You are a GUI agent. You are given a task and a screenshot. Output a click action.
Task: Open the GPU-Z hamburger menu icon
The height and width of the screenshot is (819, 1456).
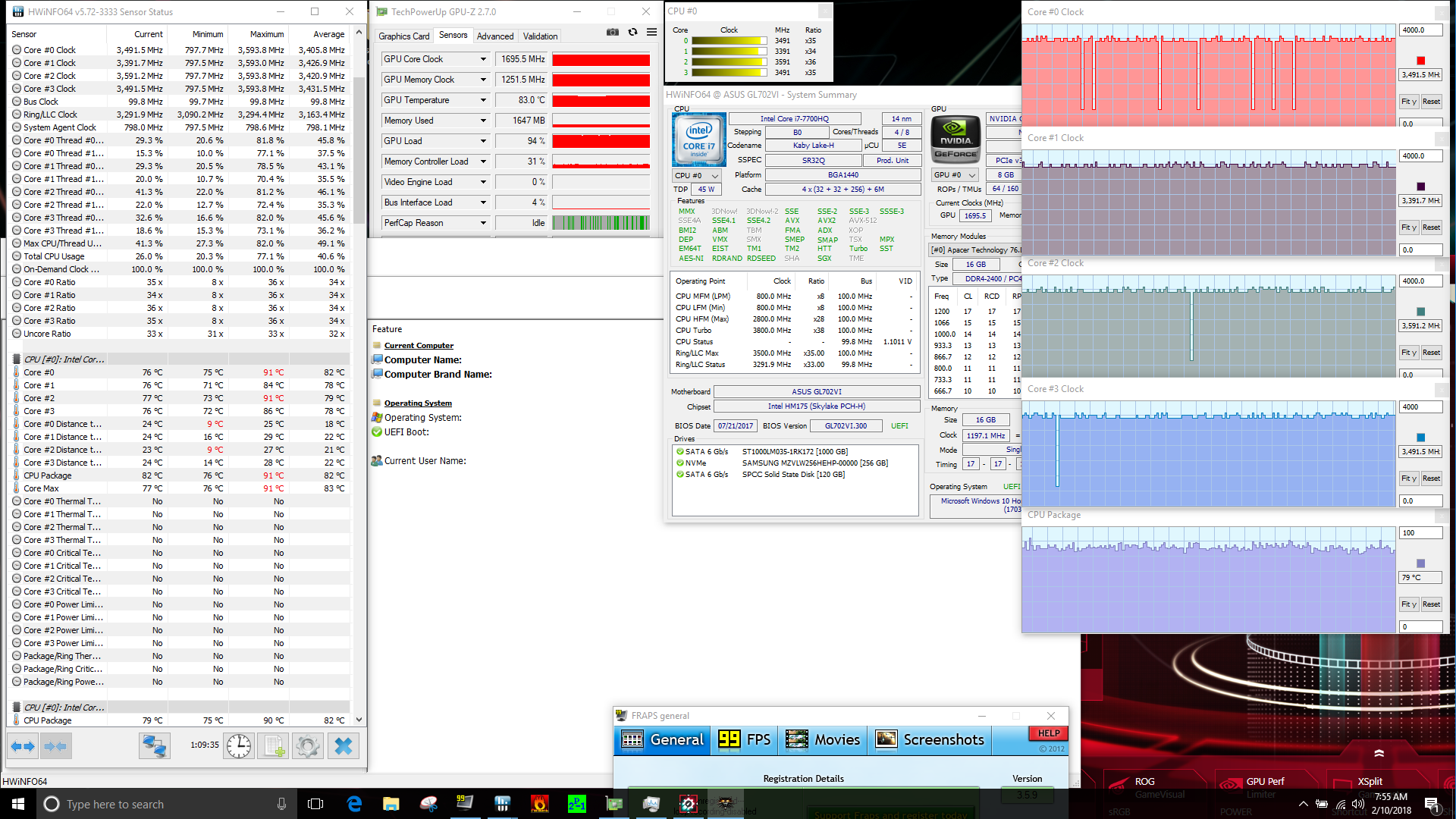(x=651, y=33)
